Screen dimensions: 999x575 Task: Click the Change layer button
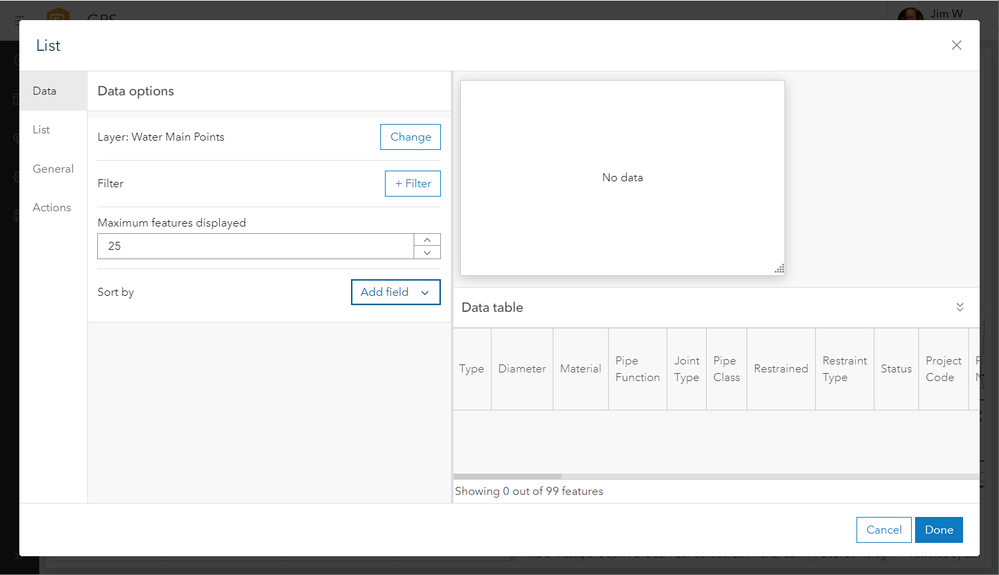[410, 137]
